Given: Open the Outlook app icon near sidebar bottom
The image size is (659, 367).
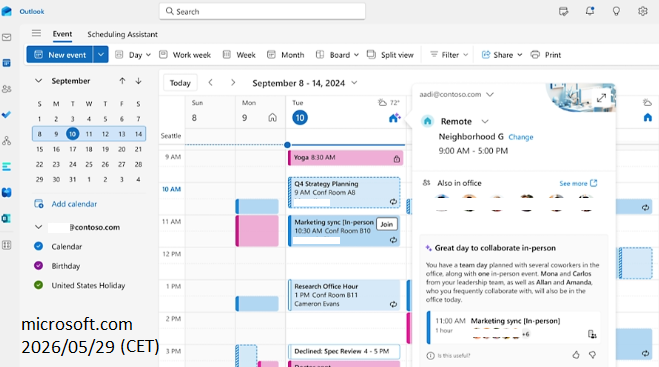Looking at the screenshot, I should coord(7,219).
